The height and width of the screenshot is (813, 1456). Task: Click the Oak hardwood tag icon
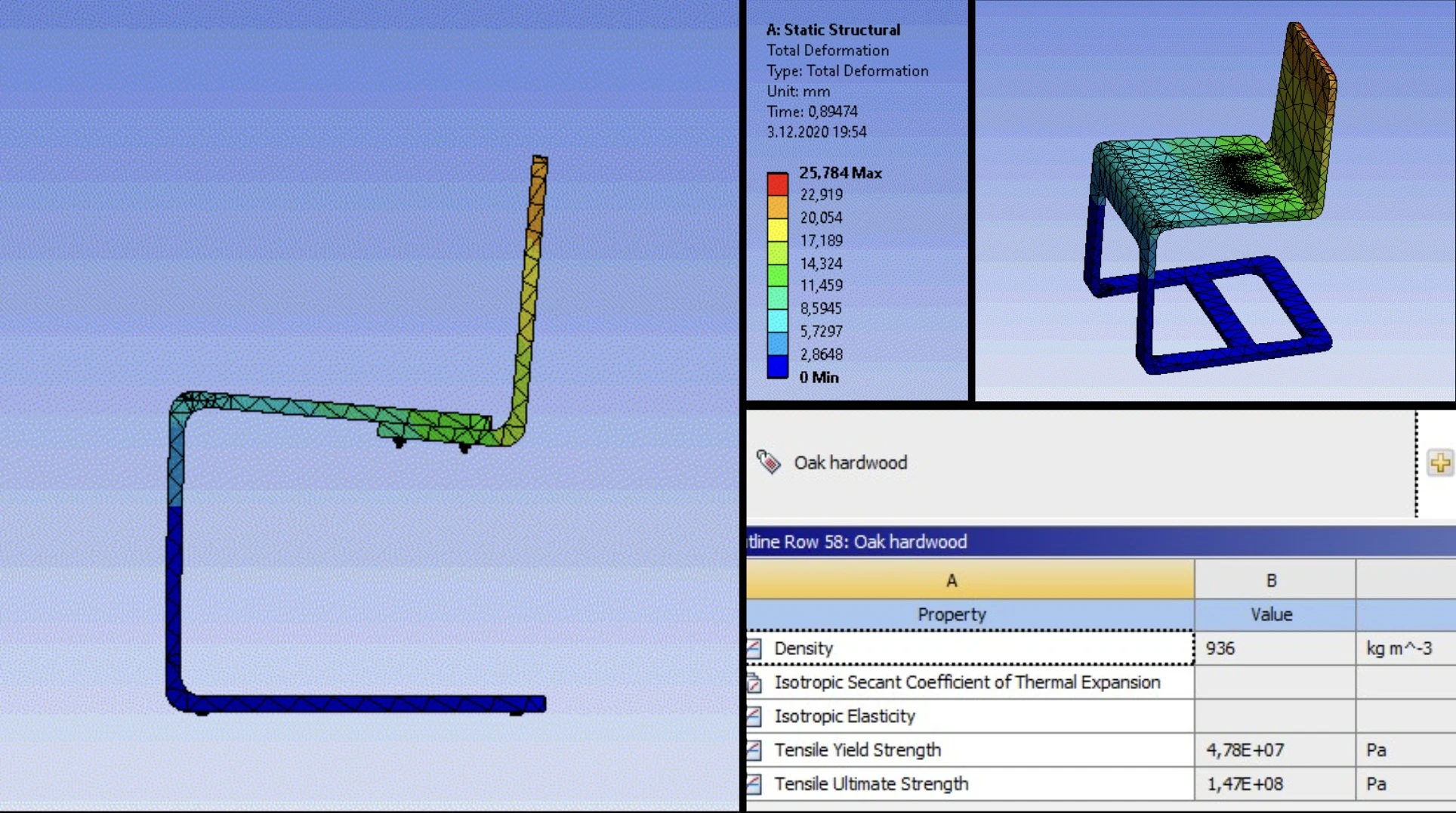pos(769,462)
